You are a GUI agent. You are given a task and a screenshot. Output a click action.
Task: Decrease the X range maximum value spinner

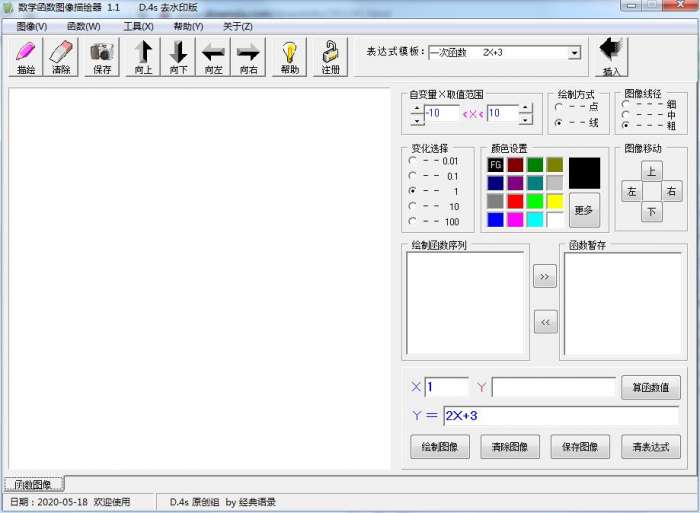(525, 120)
